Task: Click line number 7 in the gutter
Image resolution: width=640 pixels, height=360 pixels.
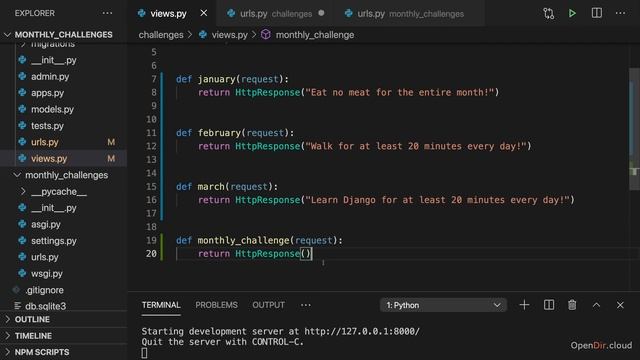Action: tap(154, 79)
